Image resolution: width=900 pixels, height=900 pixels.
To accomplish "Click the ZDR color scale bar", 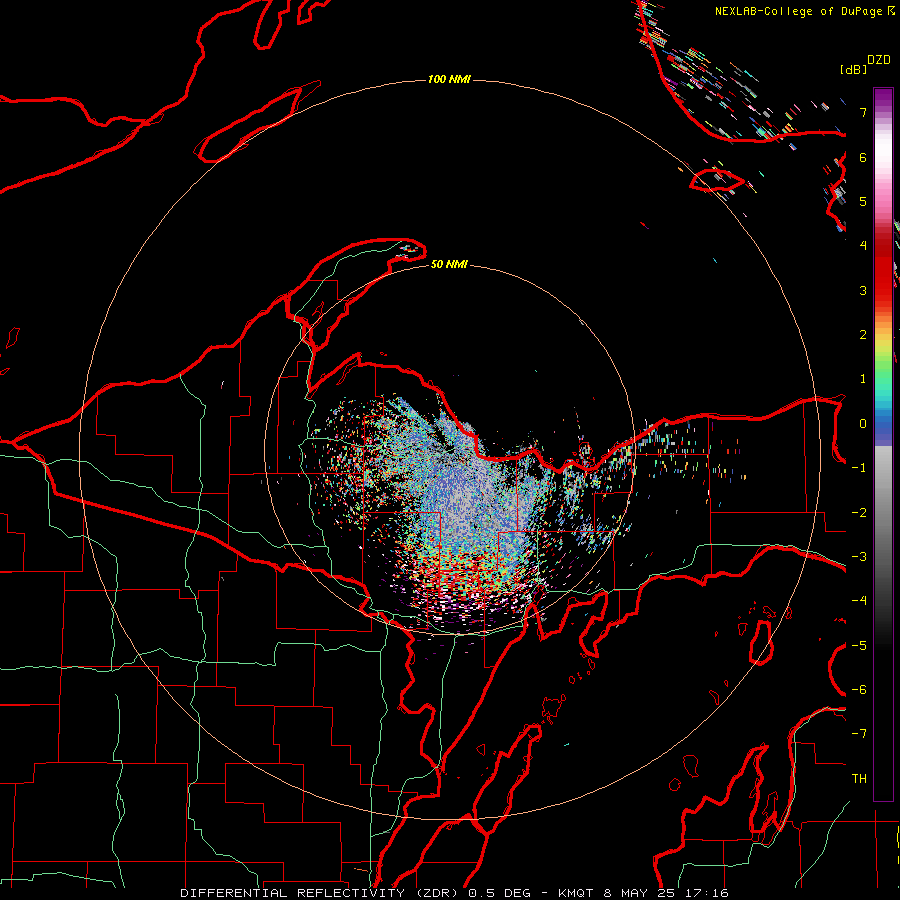I will [x=883, y=444].
